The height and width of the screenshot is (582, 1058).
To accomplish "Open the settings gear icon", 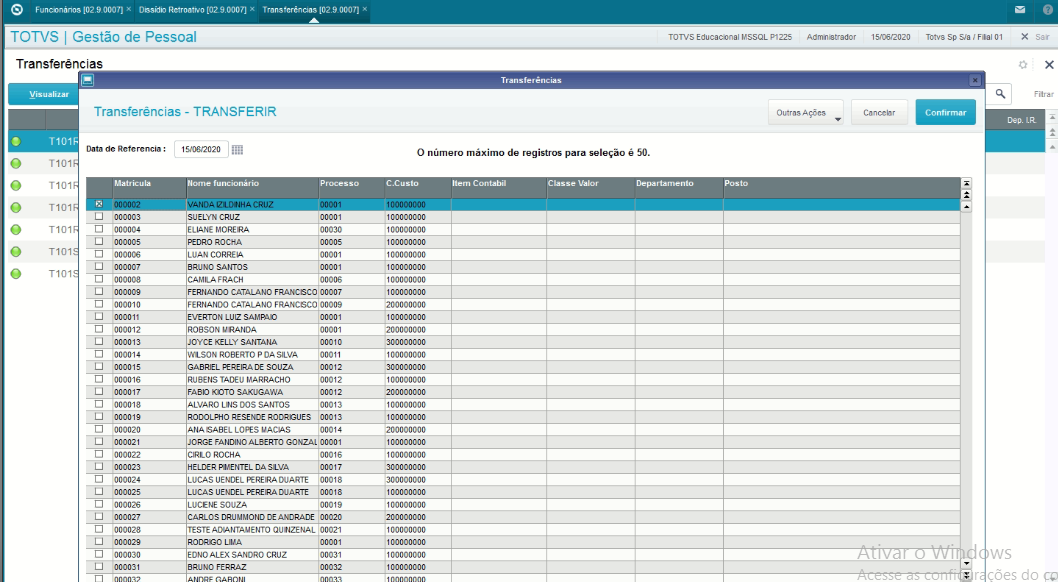I will 1023,65.
